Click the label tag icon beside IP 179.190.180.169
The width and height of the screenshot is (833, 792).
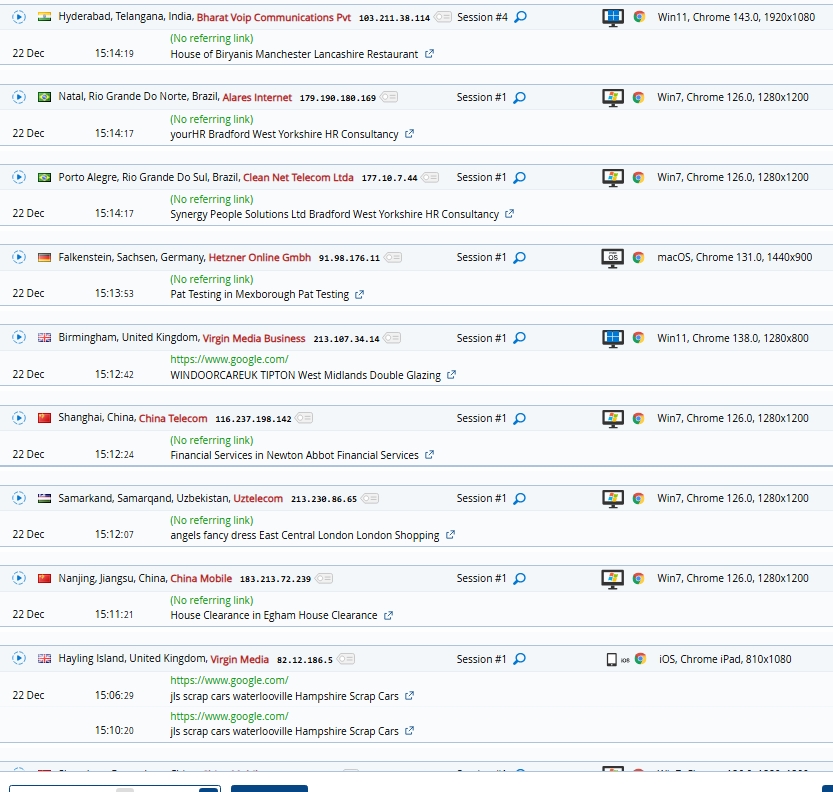(389, 97)
